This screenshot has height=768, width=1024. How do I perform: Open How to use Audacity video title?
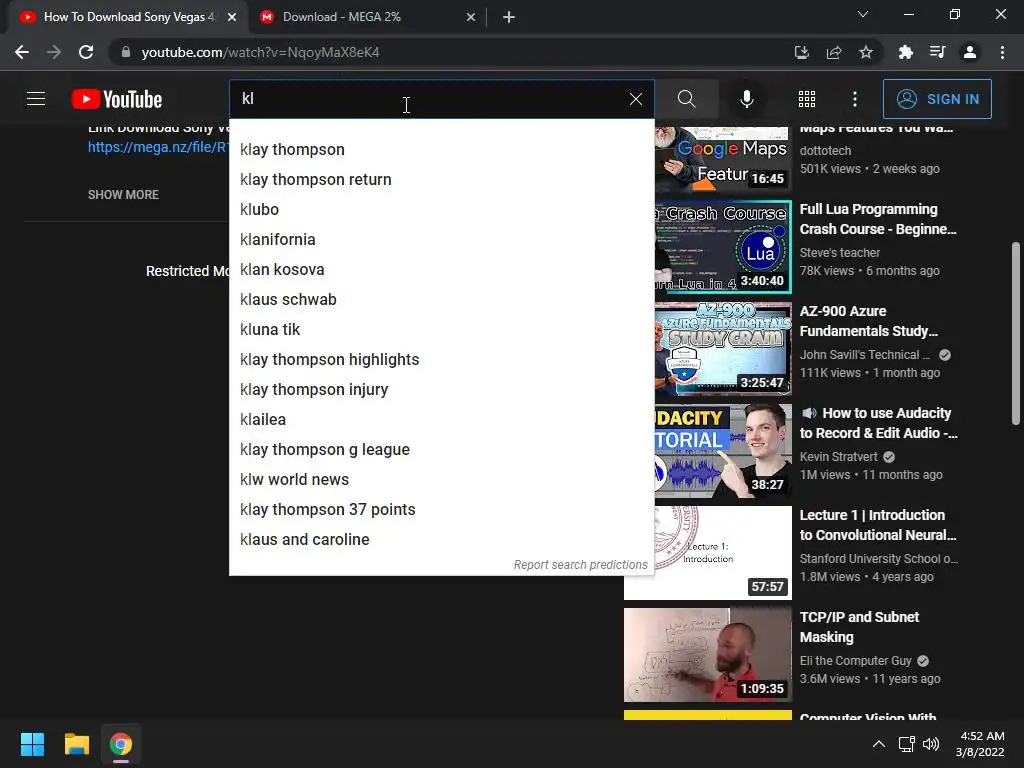pos(878,423)
